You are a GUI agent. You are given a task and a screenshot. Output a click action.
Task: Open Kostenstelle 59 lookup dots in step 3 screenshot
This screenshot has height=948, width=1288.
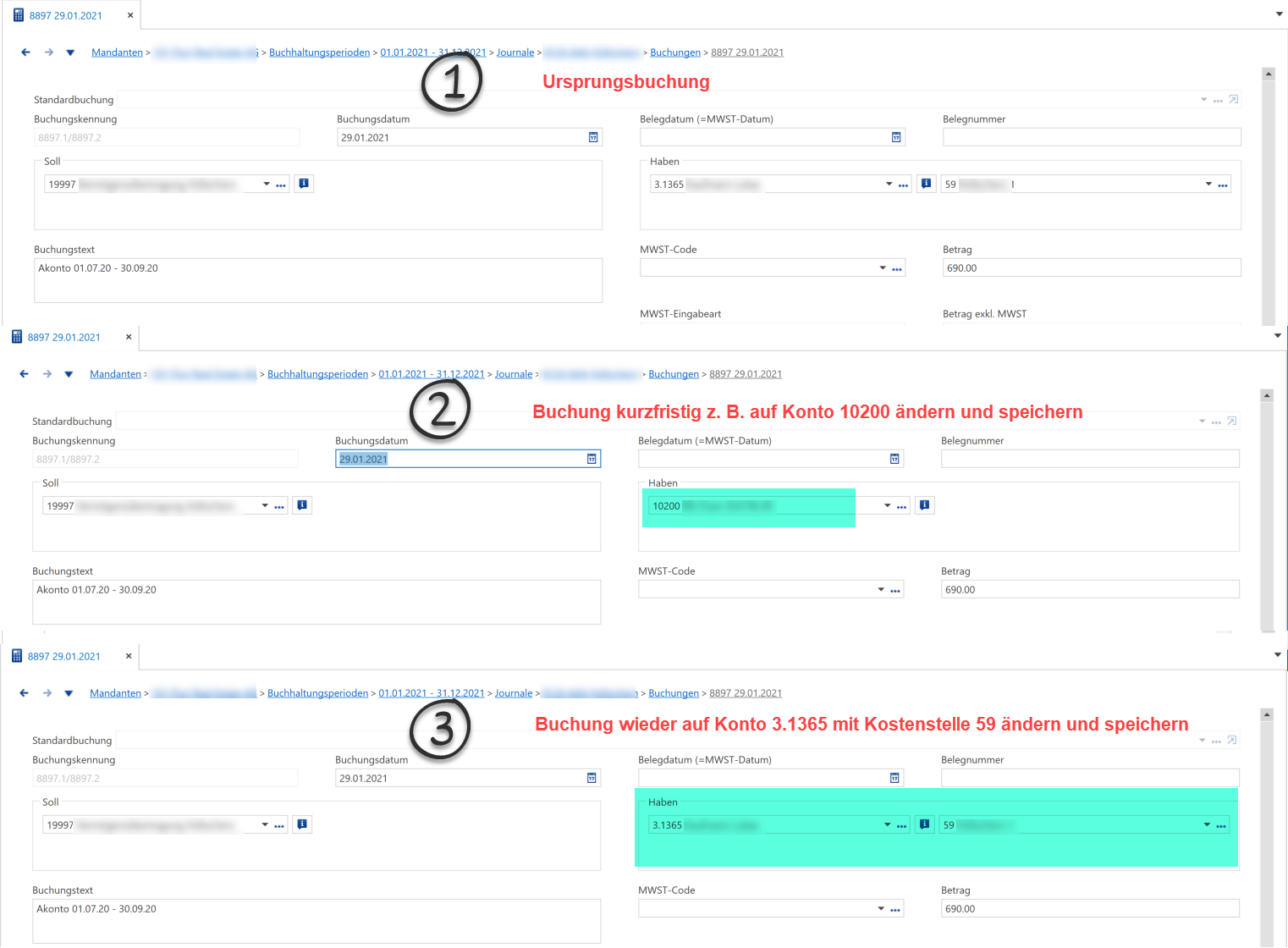[x=1221, y=825]
